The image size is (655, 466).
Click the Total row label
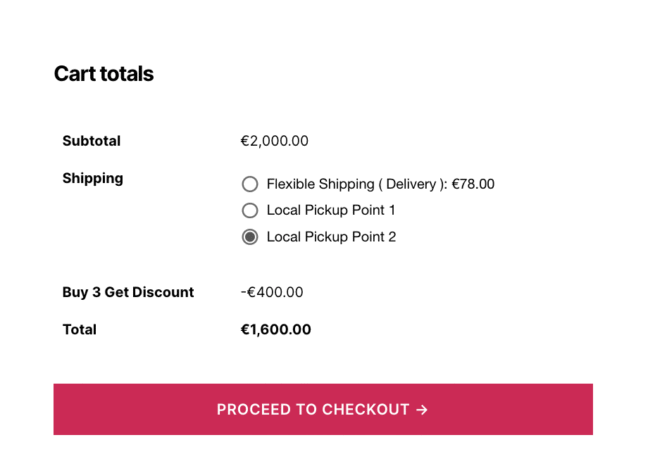(79, 329)
